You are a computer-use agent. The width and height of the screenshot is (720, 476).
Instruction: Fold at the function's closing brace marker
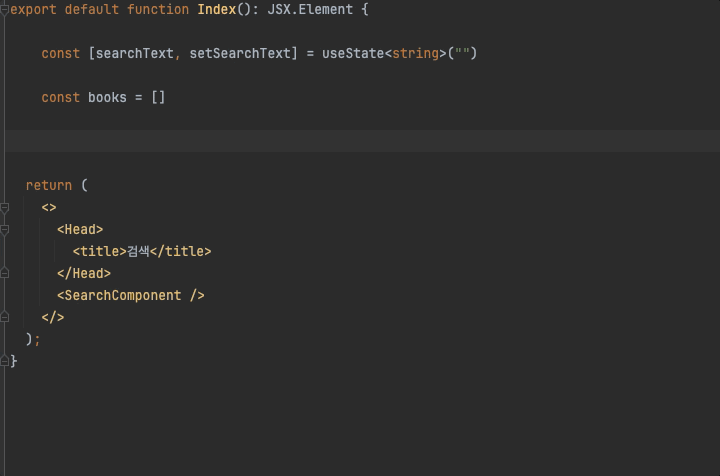(x=5, y=361)
